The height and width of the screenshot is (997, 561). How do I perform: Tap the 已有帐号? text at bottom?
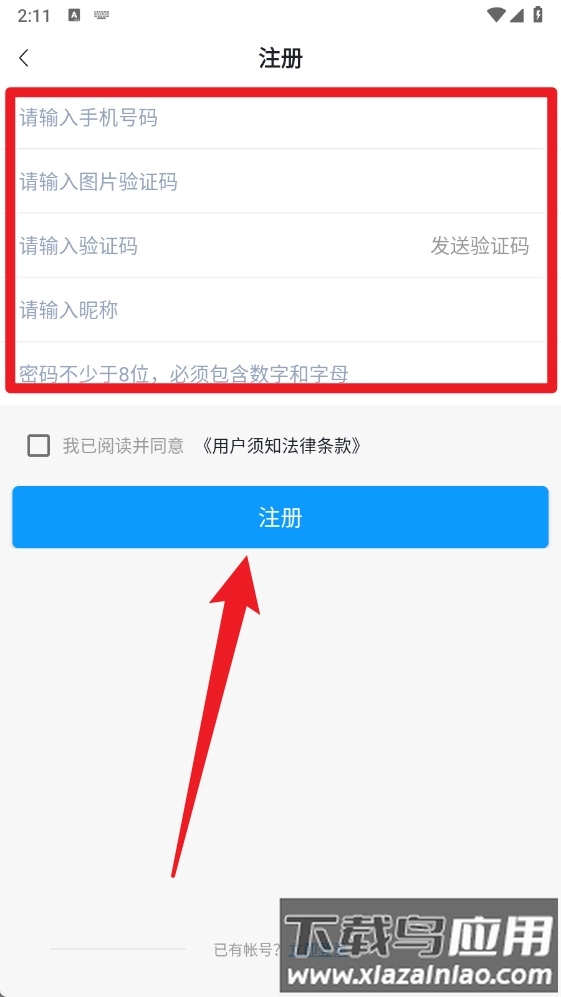pyautogui.click(x=247, y=950)
